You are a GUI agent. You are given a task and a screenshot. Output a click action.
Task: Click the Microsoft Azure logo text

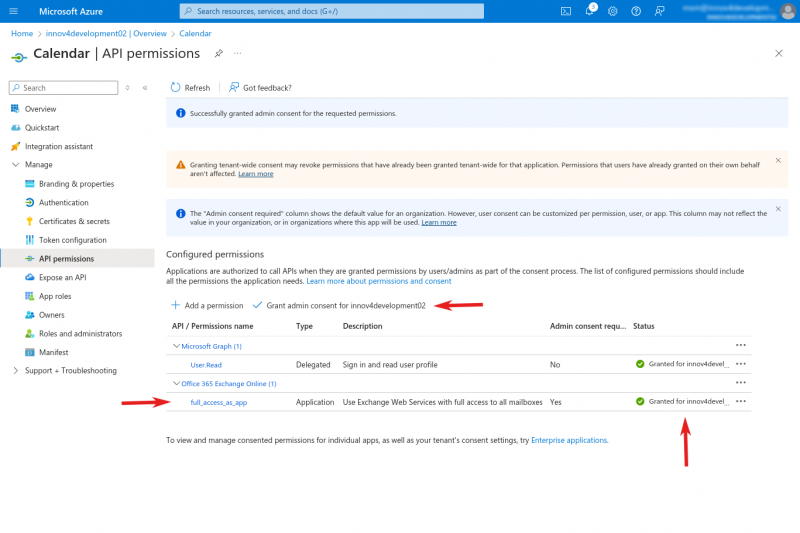(70, 11)
